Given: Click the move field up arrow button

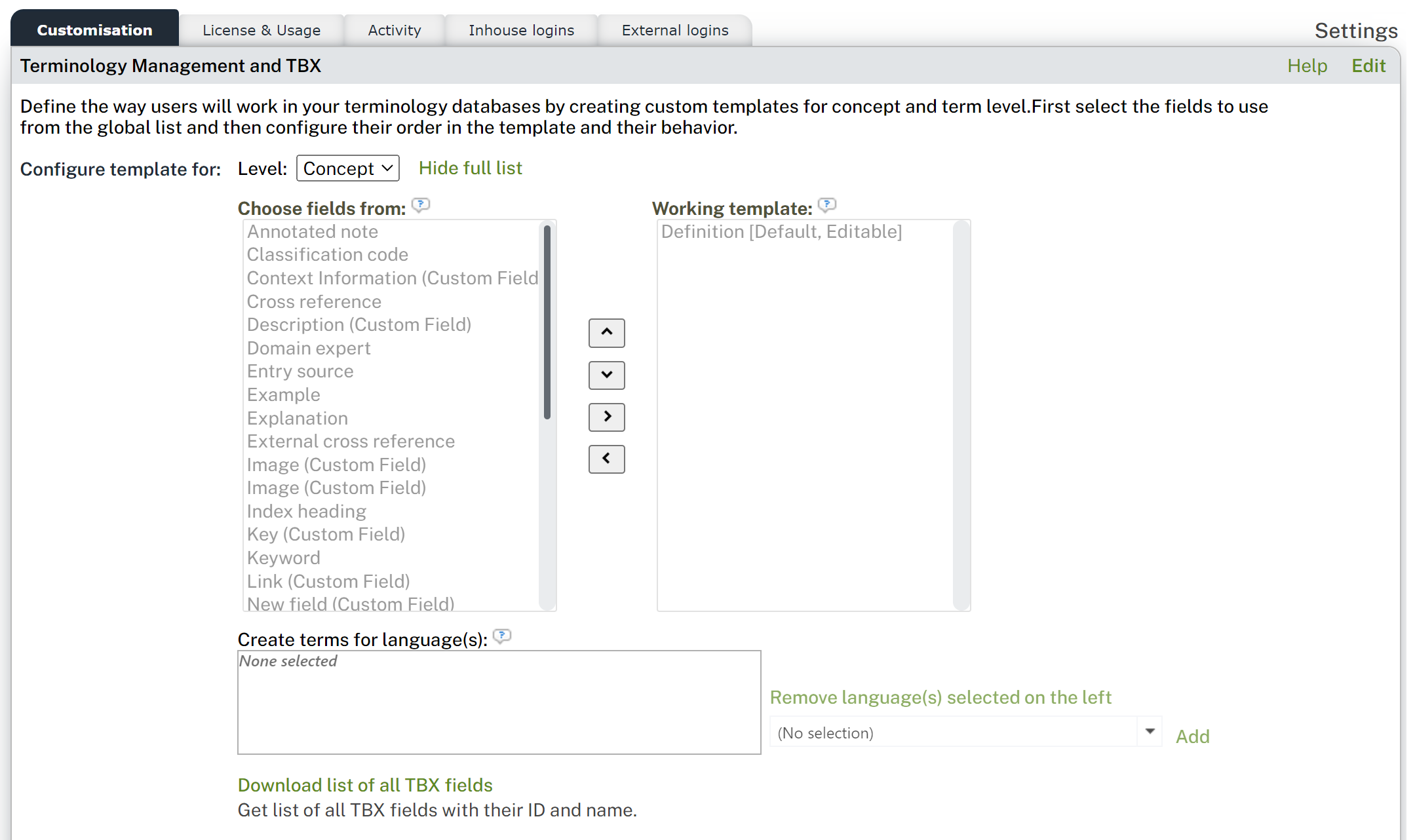Looking at the screenshot, I should [x=606, y=333].
